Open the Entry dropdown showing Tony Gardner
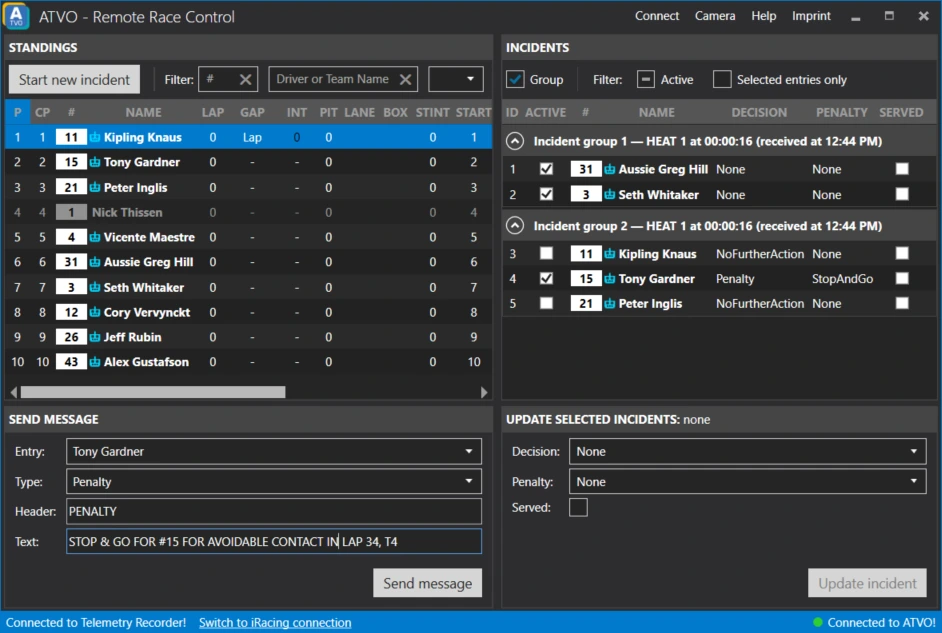 (x=274, y=452)
